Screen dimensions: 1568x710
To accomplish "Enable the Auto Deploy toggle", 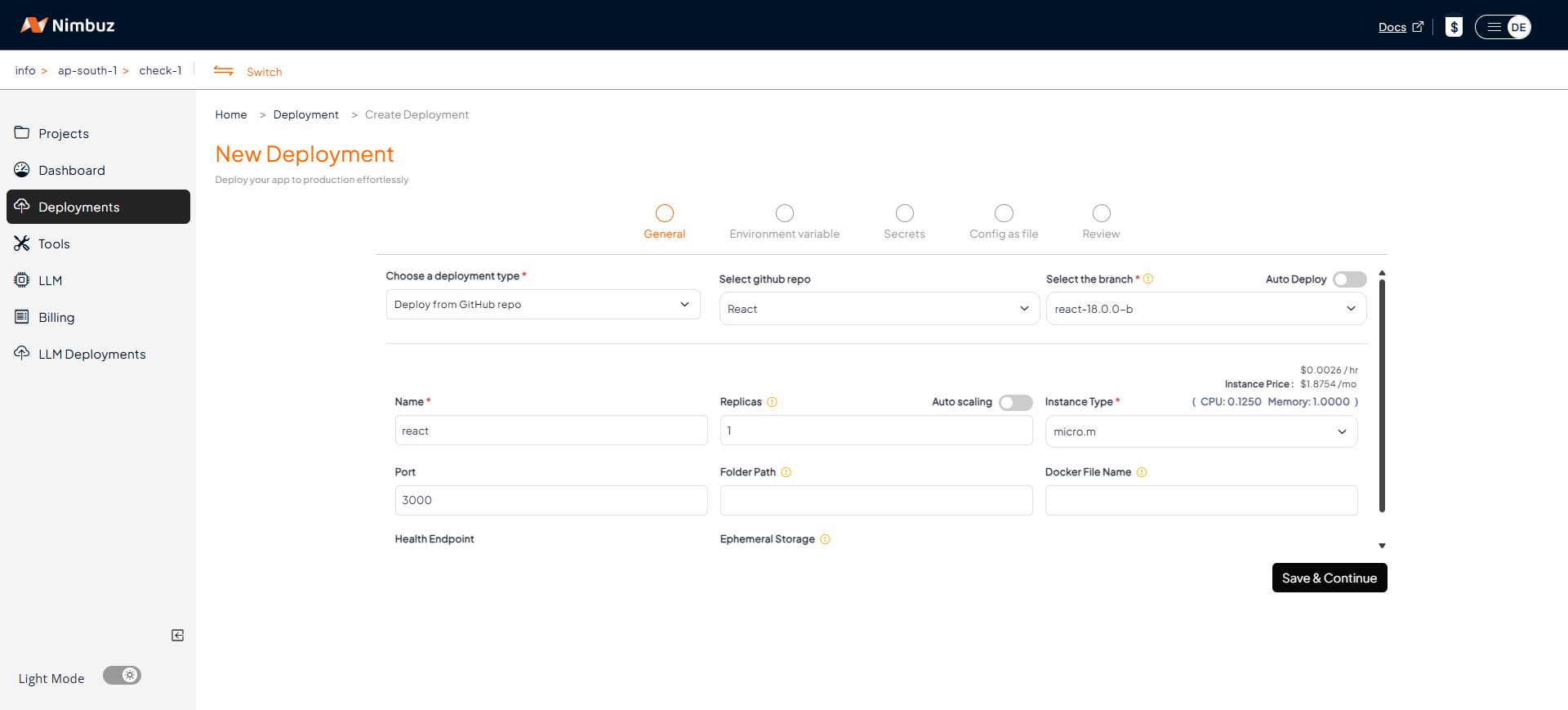I will (x=1349, y=279).
